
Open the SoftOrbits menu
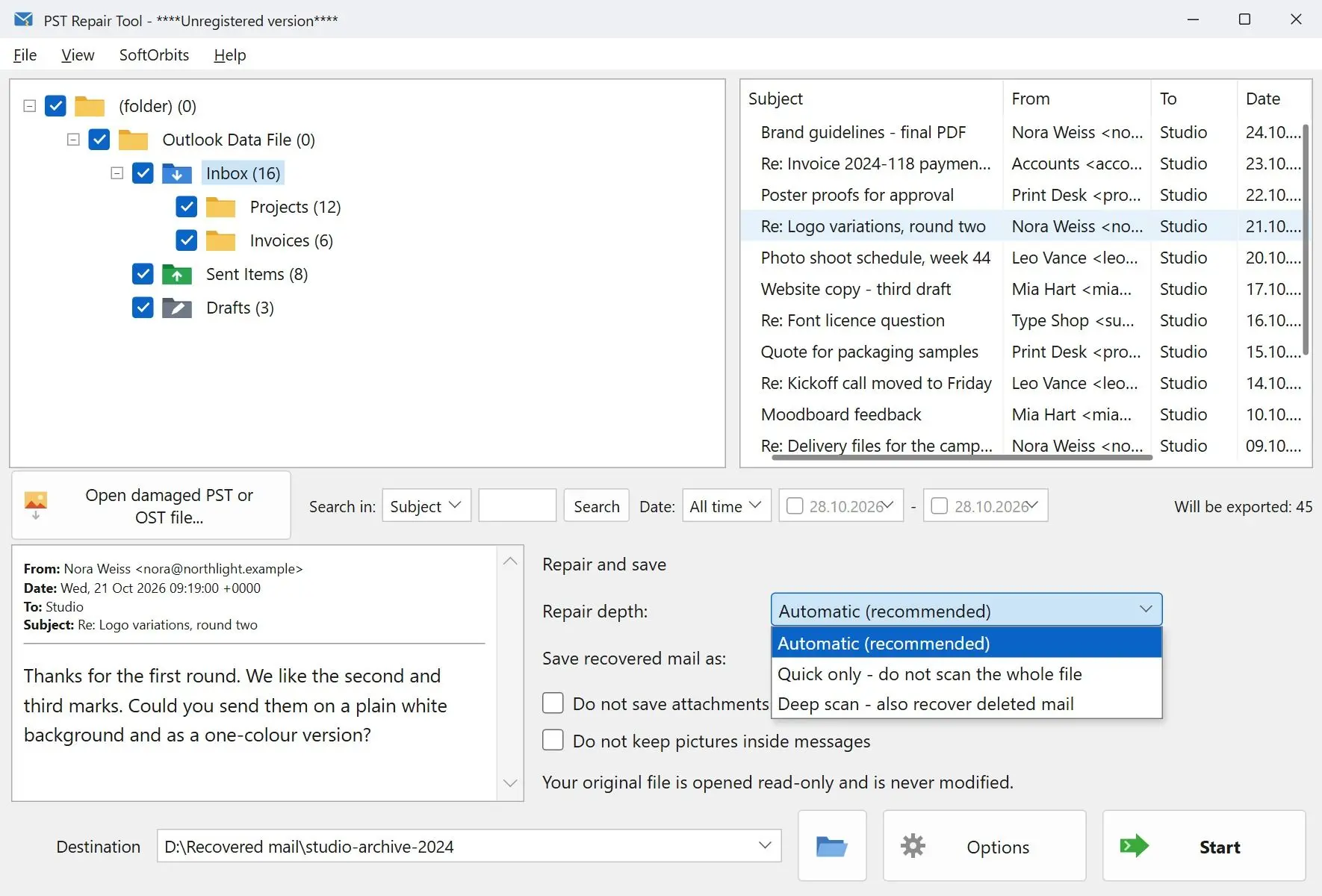[x=154, y=55]
